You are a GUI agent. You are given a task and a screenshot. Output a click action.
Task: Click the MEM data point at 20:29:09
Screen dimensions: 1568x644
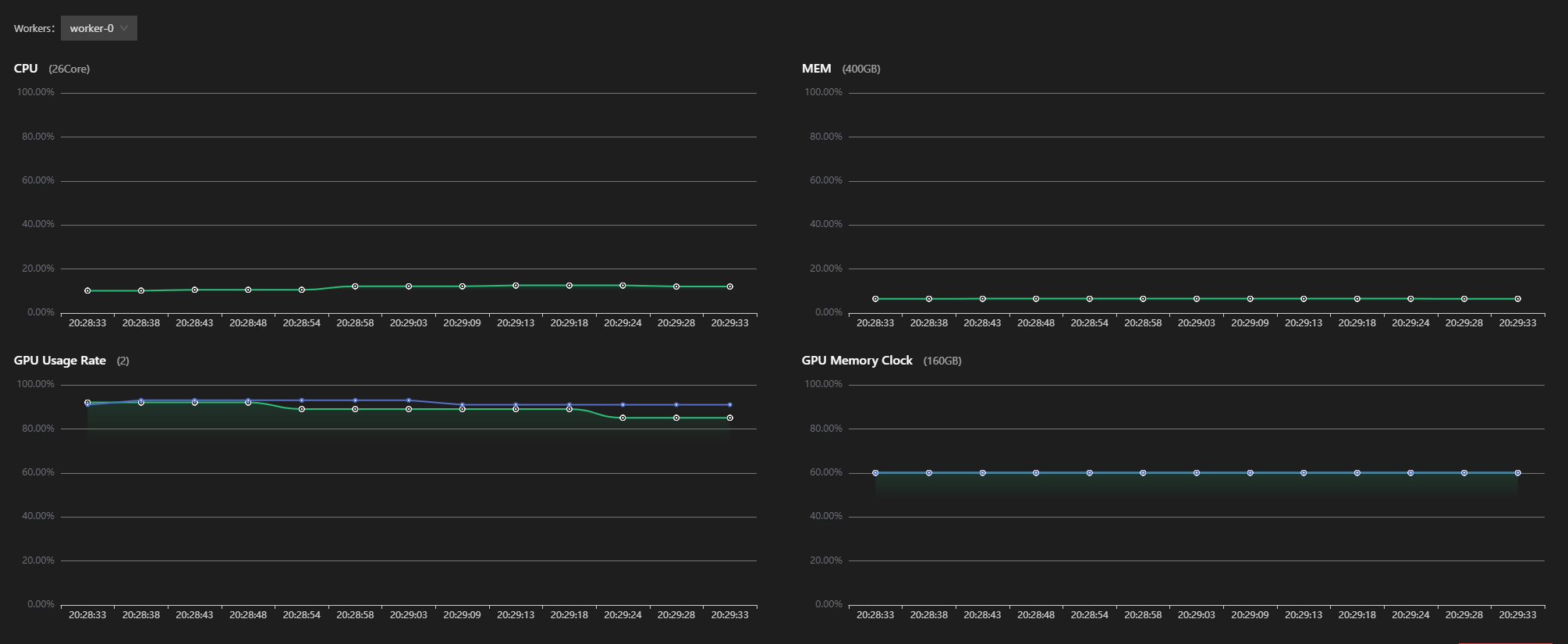pos(1250,299)
